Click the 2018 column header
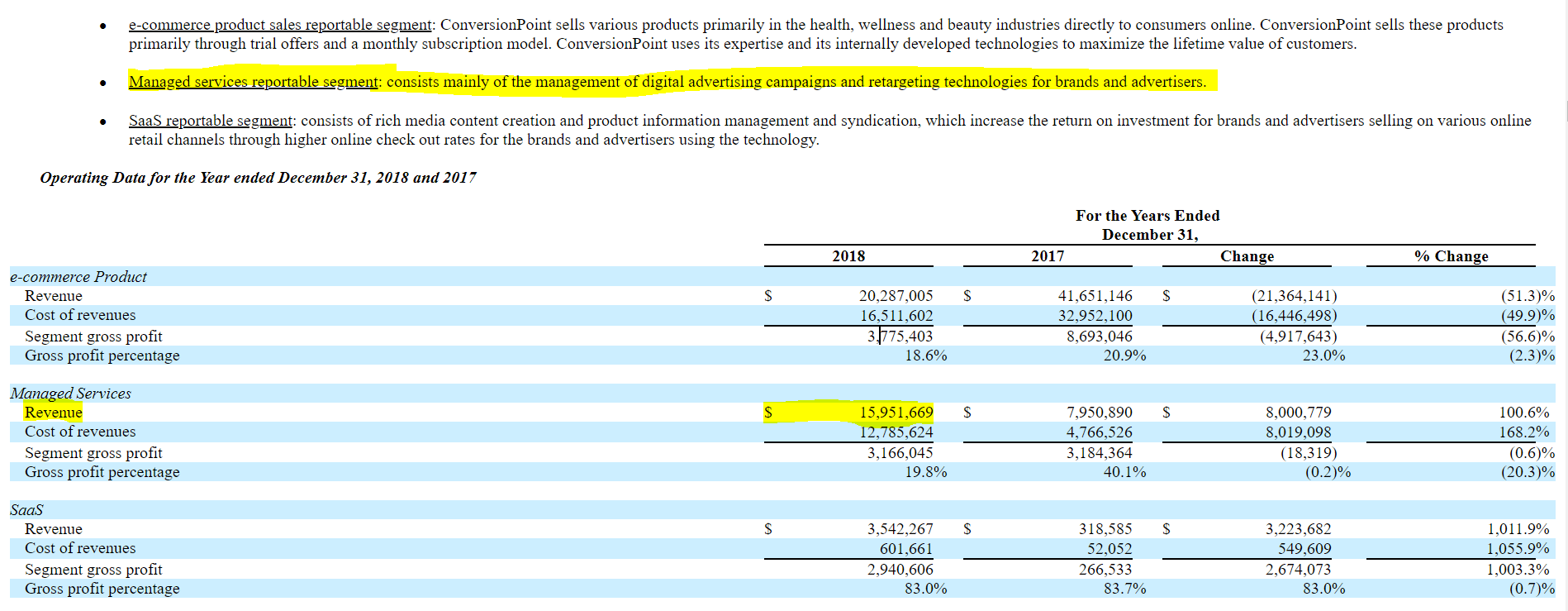 tap(848, 256)
